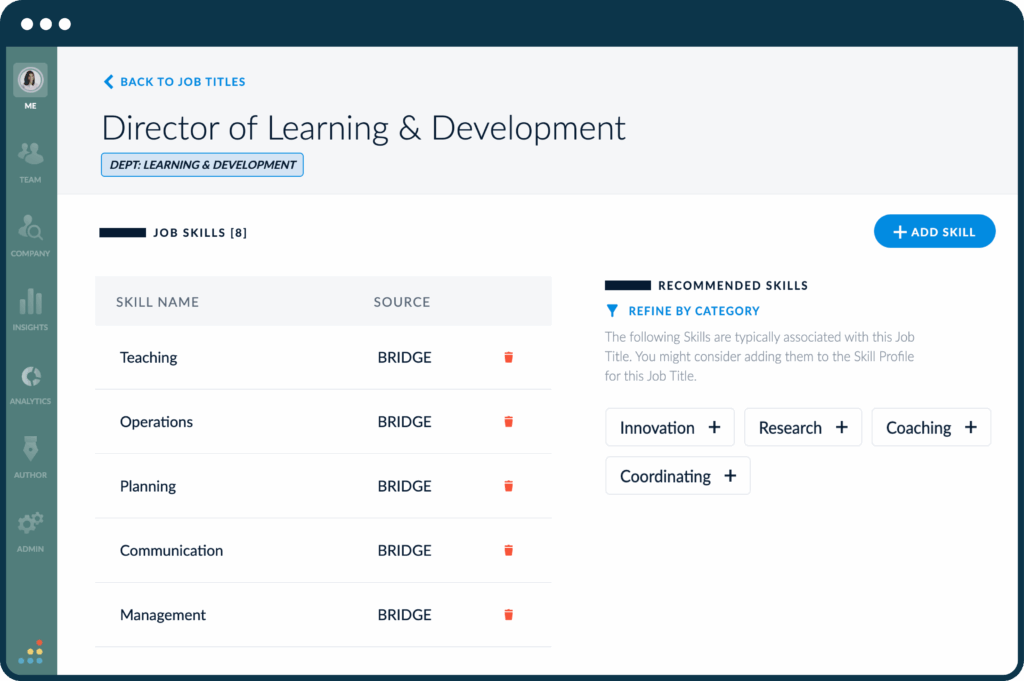
Task: Delete the Teaching skill via trash icon
Action: pyautogui.click(x=508, y=357)
